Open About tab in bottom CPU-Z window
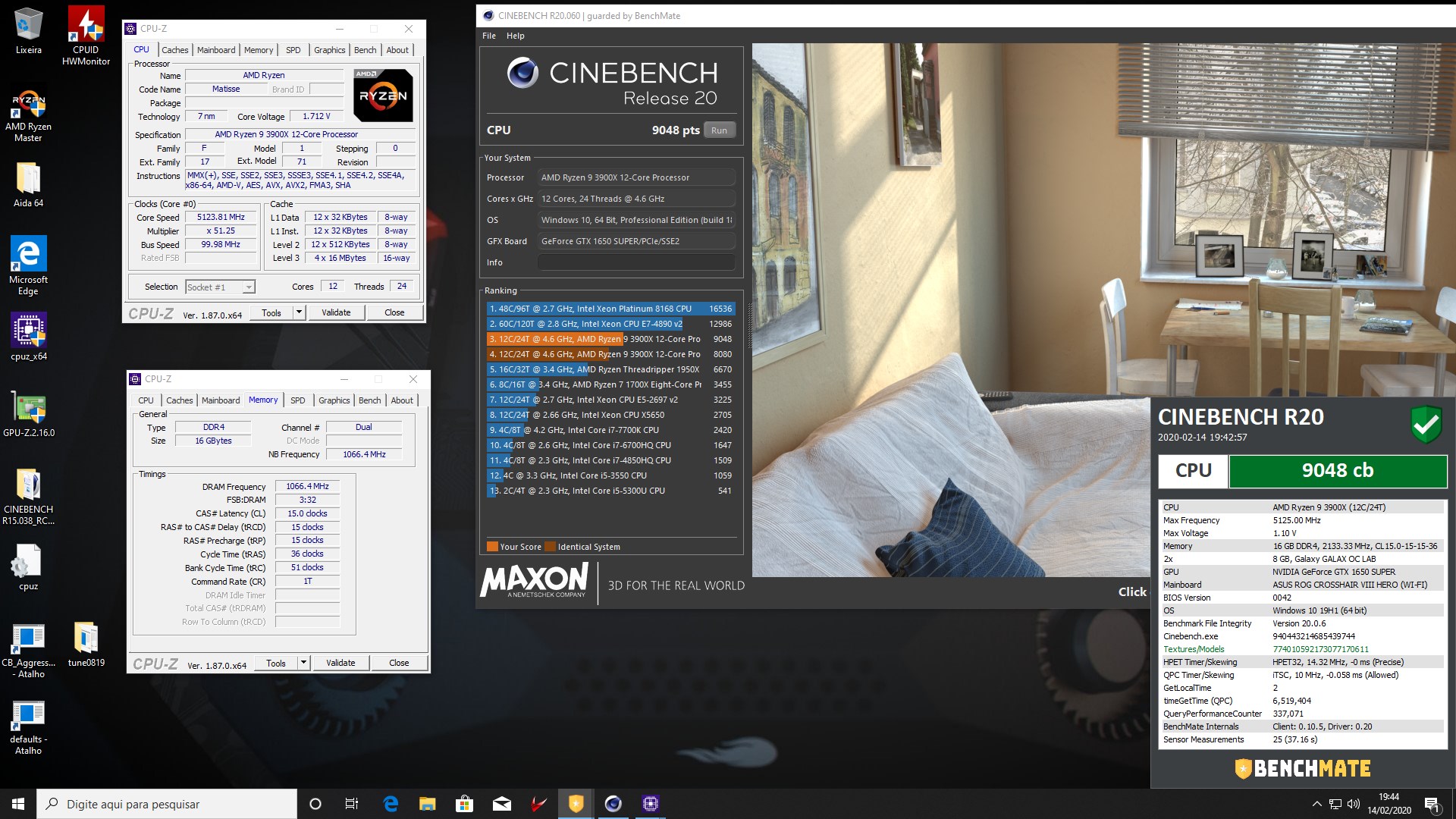This screenshot has height=819, width=1456. pos(402,400)
